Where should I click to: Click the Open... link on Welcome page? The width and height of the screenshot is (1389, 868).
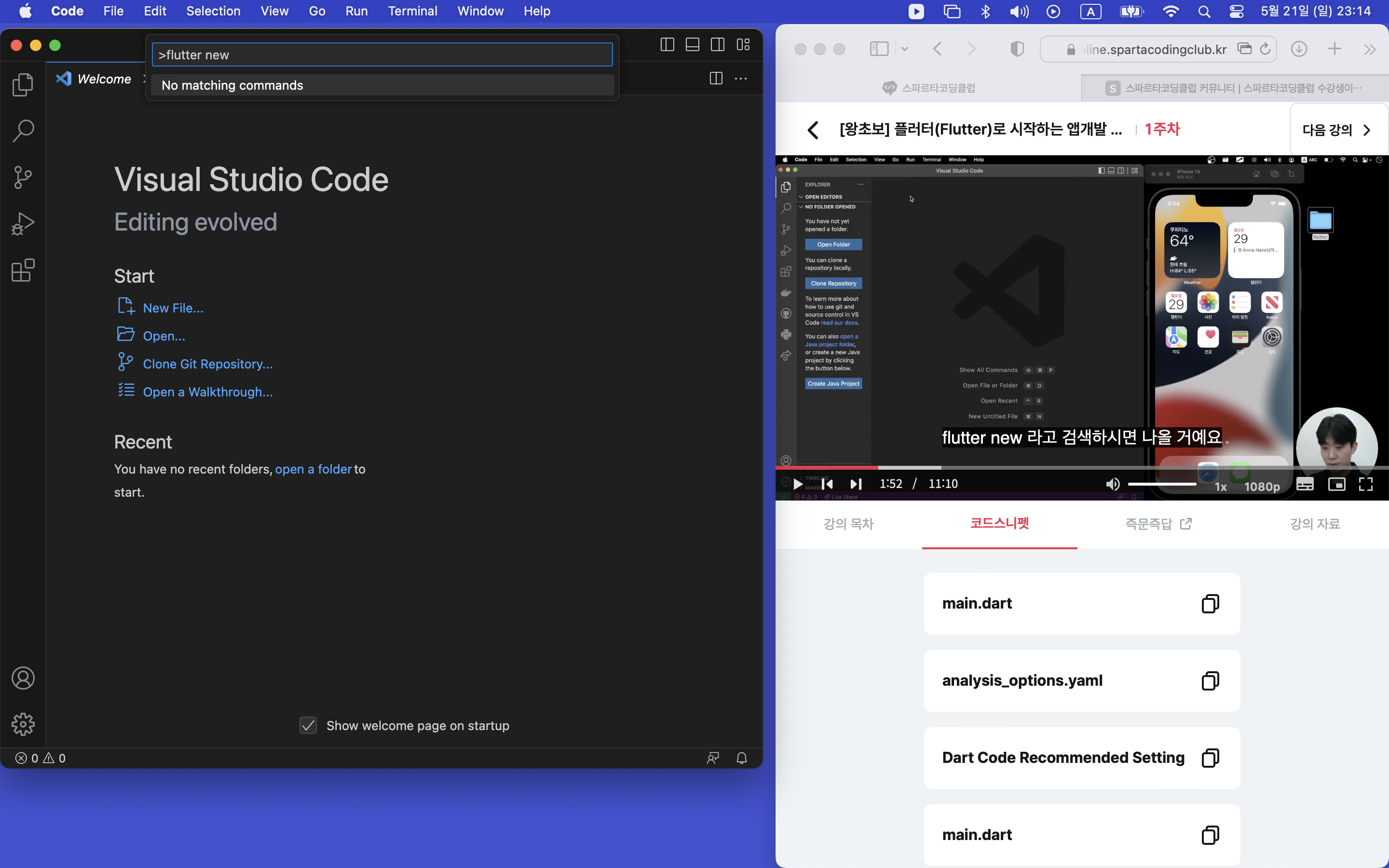tap(164, 336)
